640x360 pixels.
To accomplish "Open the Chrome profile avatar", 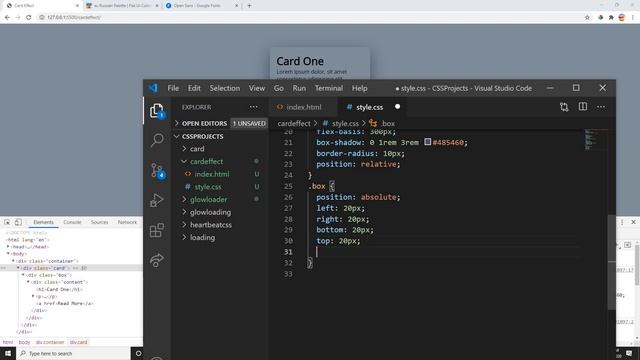I will pyautogui.click(x=622, y=18).
